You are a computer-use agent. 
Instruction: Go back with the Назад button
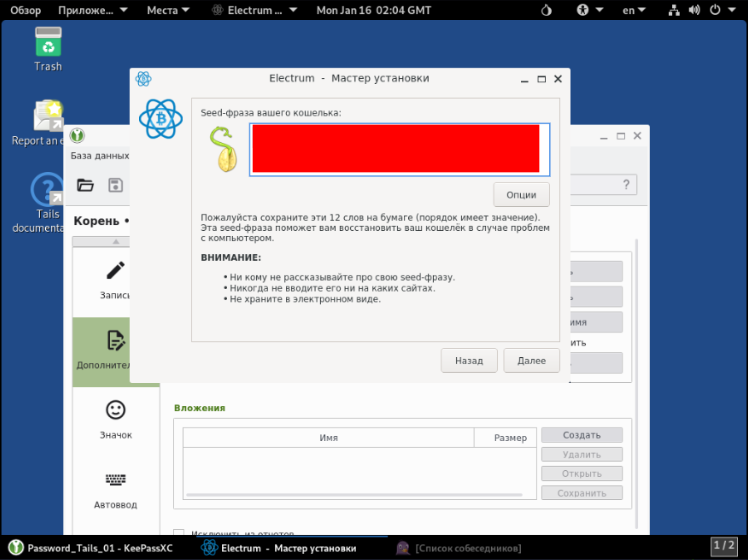coord(469,360)
